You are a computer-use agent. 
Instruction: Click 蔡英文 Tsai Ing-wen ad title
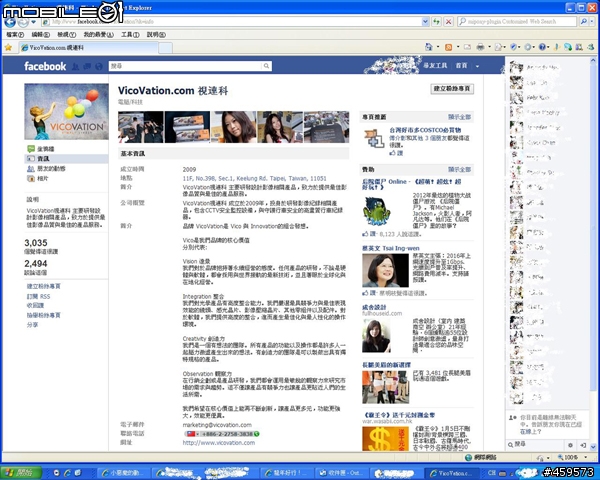pos(391,248)
